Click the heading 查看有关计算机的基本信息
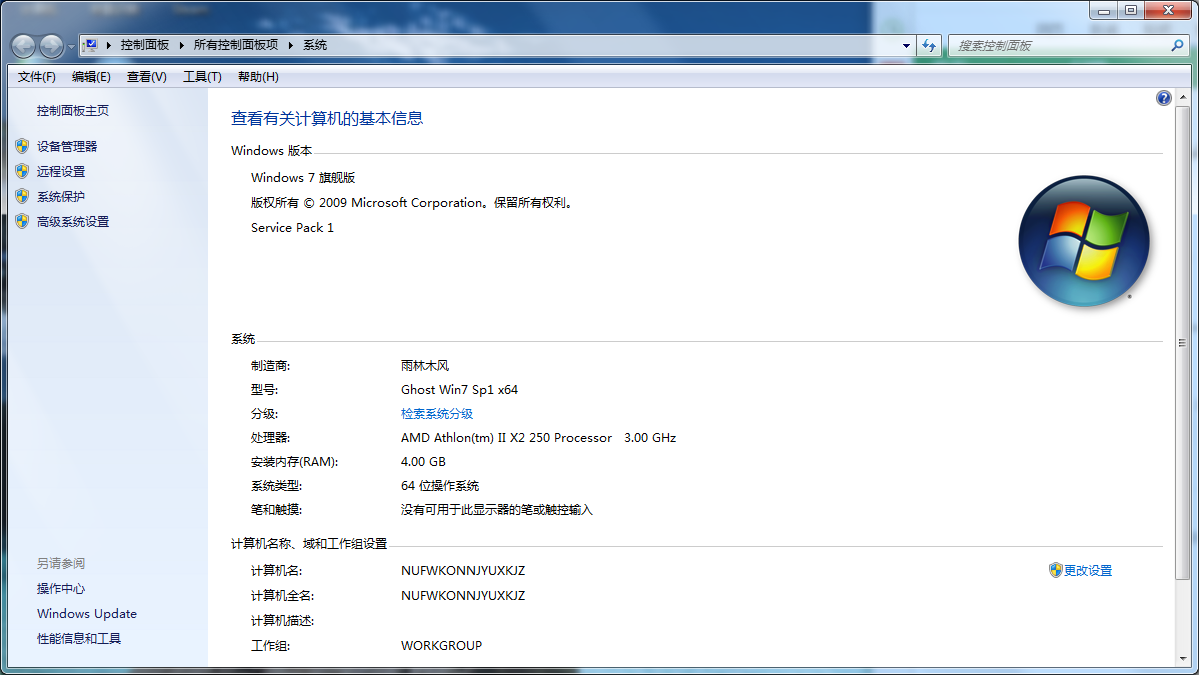The width and height of the screenshot is (1199, 675). 327,118
